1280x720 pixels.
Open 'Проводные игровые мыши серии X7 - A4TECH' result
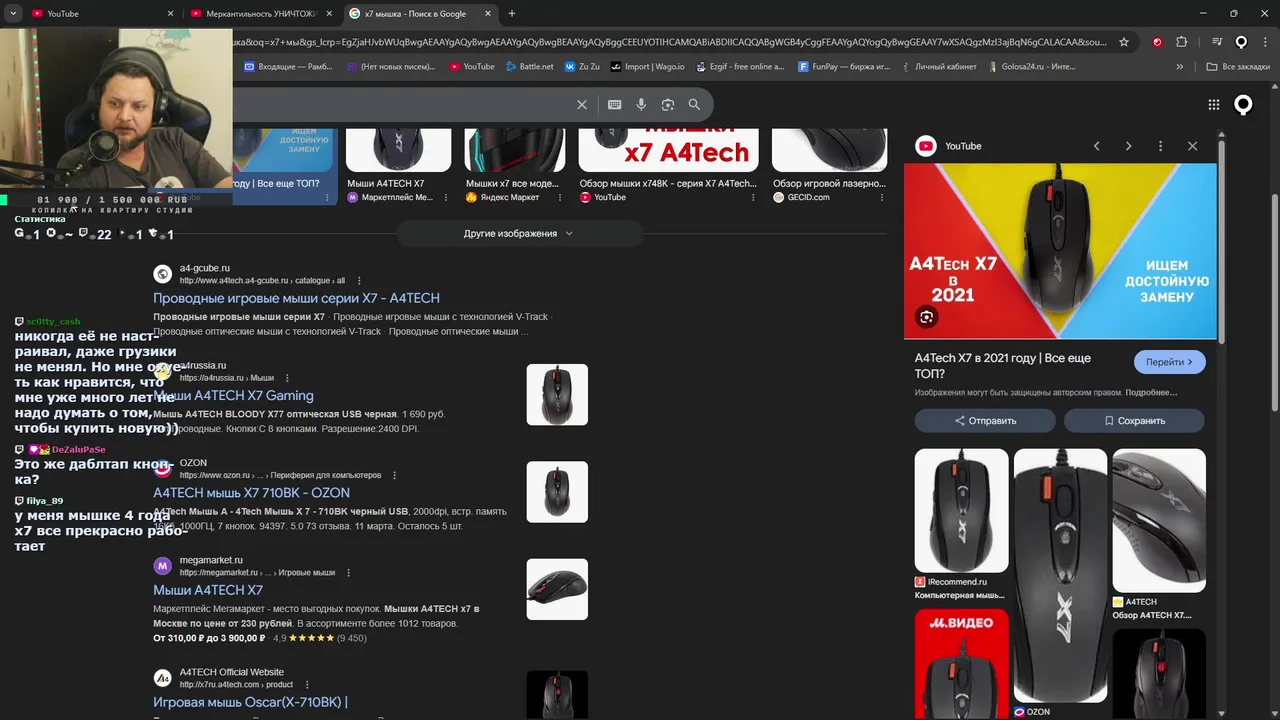[296, 298]
